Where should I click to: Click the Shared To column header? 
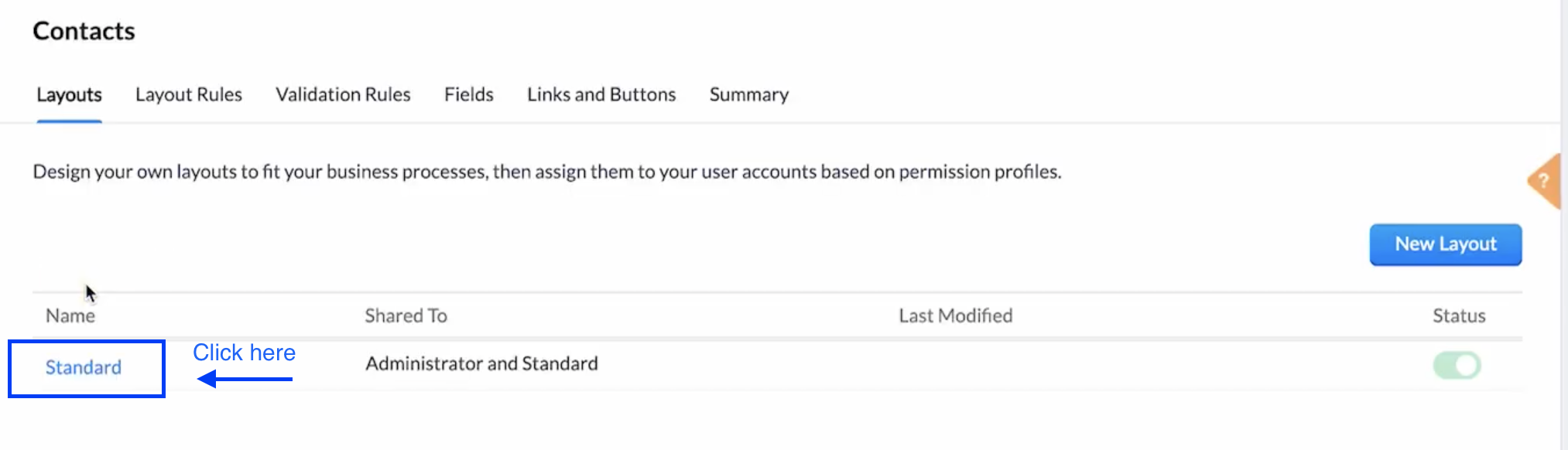406,315
